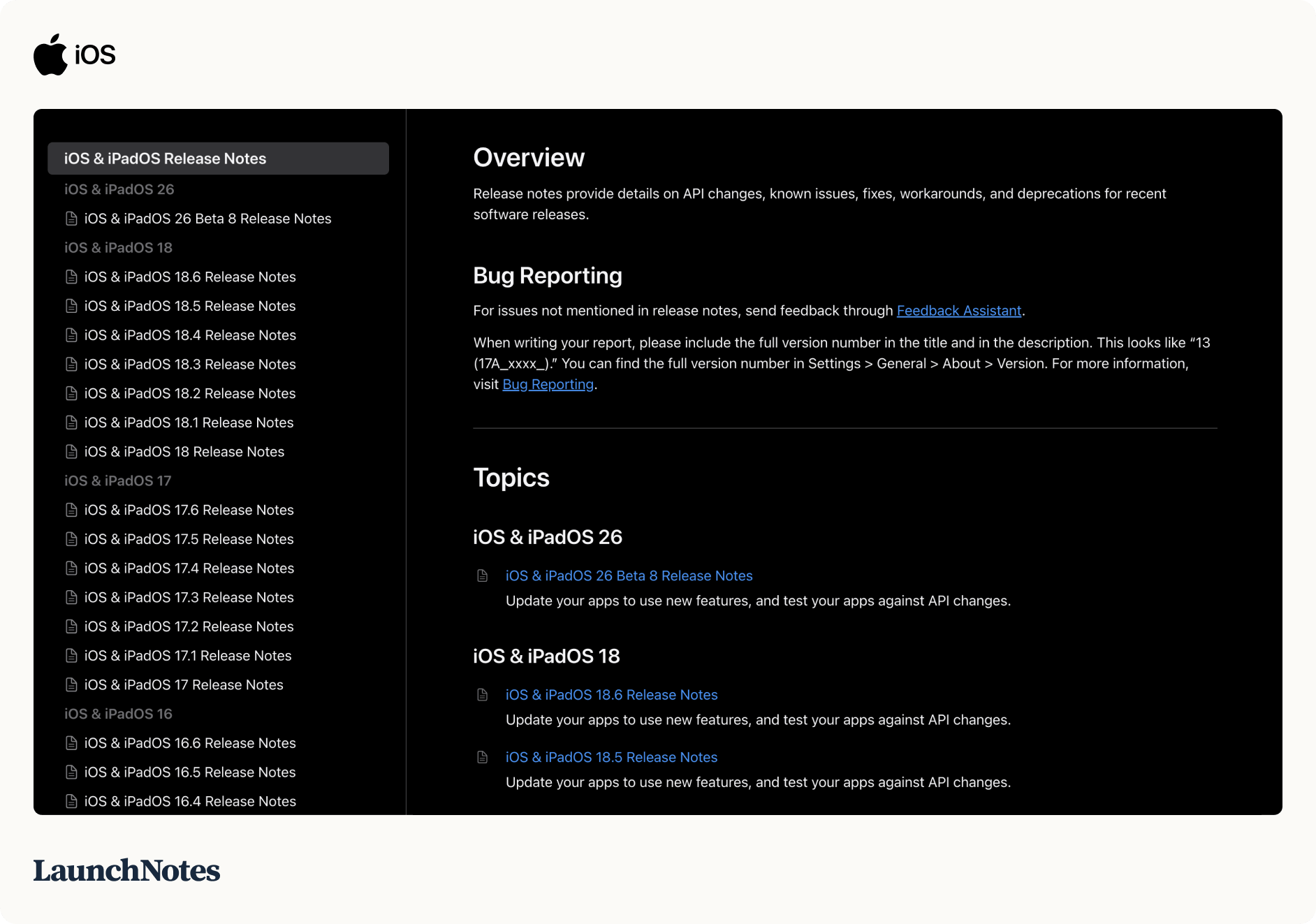Click the iOS & iPadOS 18 sidebar group label
Image resolution: width=1316 pixels, height=924 pixels.
[118, 248]
